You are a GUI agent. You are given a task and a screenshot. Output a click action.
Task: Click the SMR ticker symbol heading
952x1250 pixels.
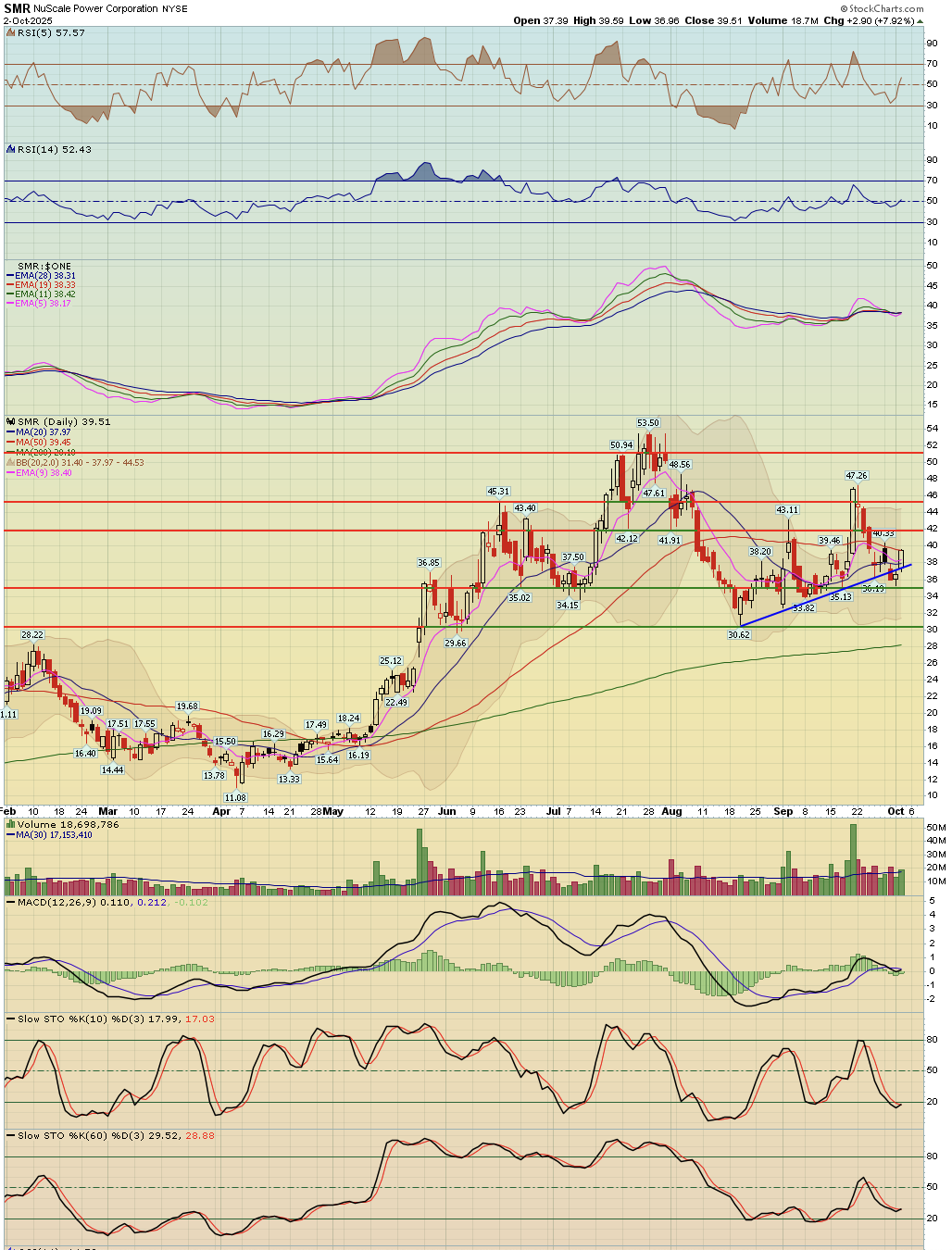pyautogui.click(x=18, y=8)
